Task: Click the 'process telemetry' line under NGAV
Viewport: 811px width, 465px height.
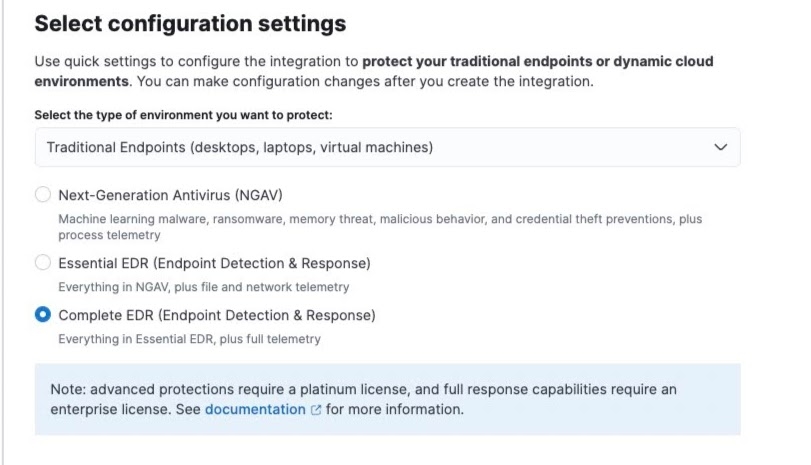Action: (x=110, y=235)
